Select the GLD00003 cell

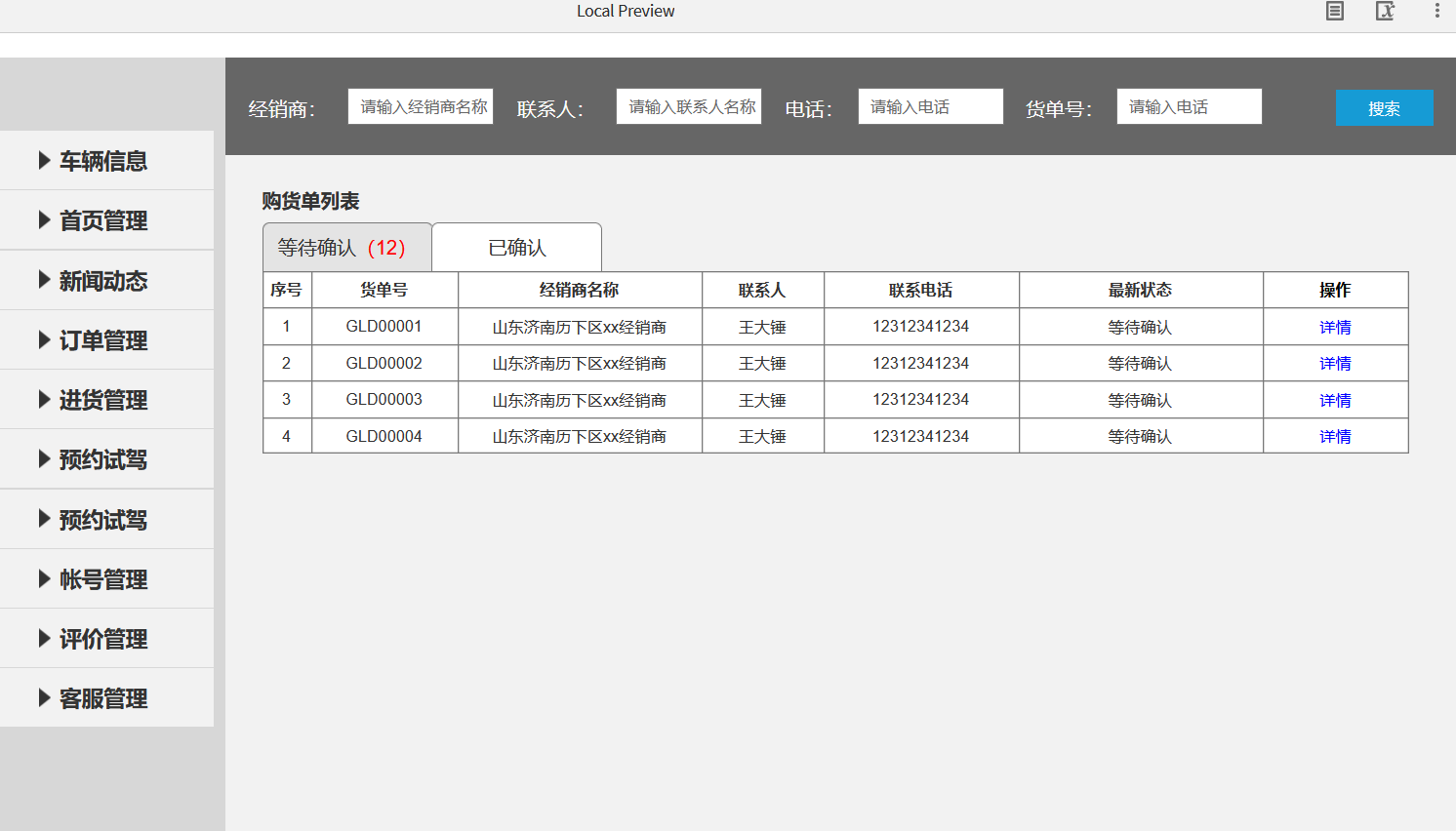[384, 400]
